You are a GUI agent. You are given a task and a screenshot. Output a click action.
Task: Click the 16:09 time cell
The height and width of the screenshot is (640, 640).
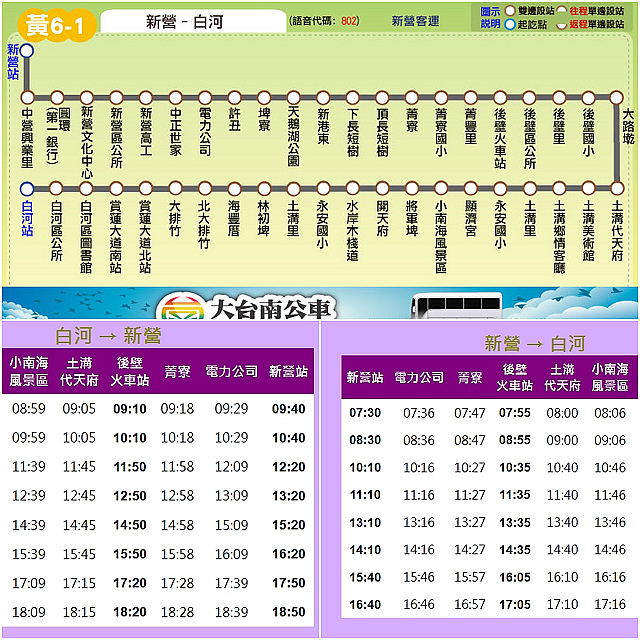[231, 554]
